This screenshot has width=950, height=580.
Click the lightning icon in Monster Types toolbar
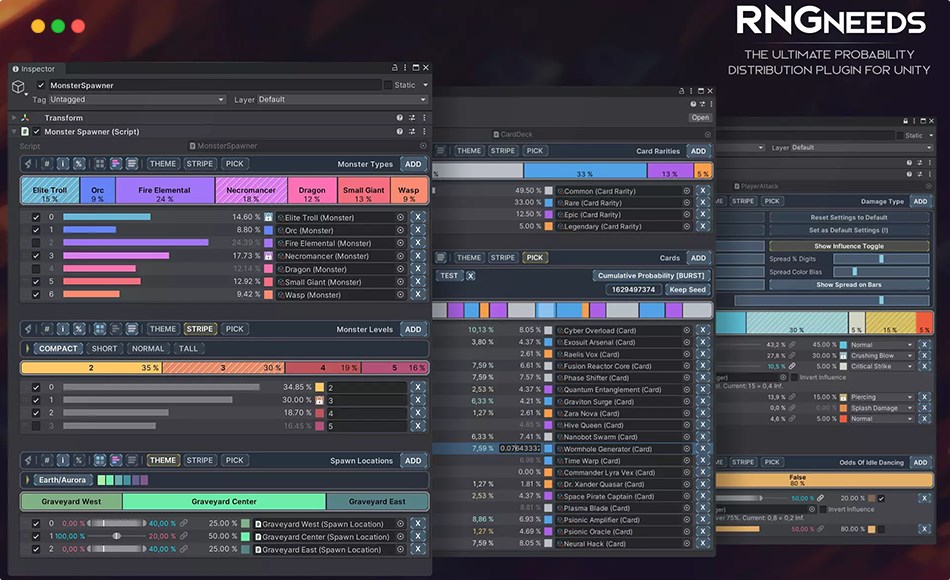point(28,164)
